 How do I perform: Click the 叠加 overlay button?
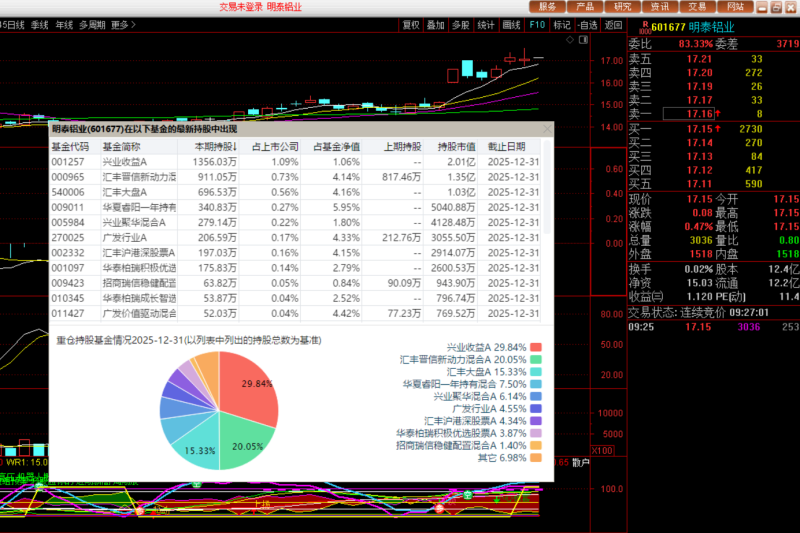436,25
